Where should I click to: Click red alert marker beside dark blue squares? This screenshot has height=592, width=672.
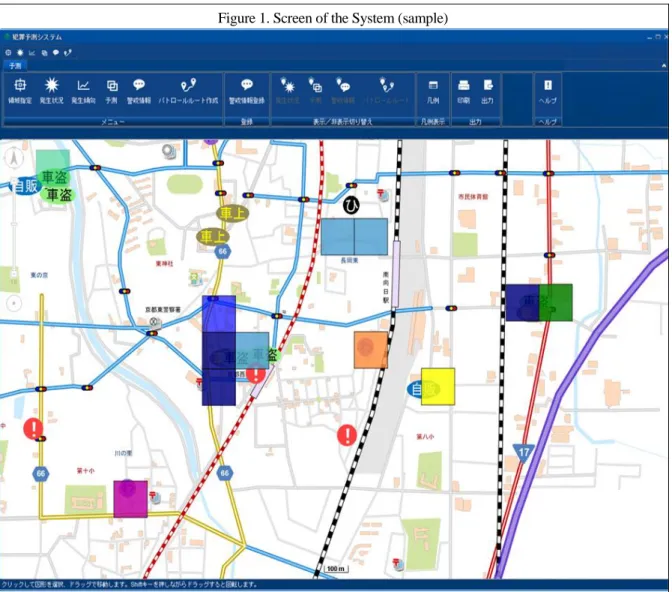click(x=256, y=374)
